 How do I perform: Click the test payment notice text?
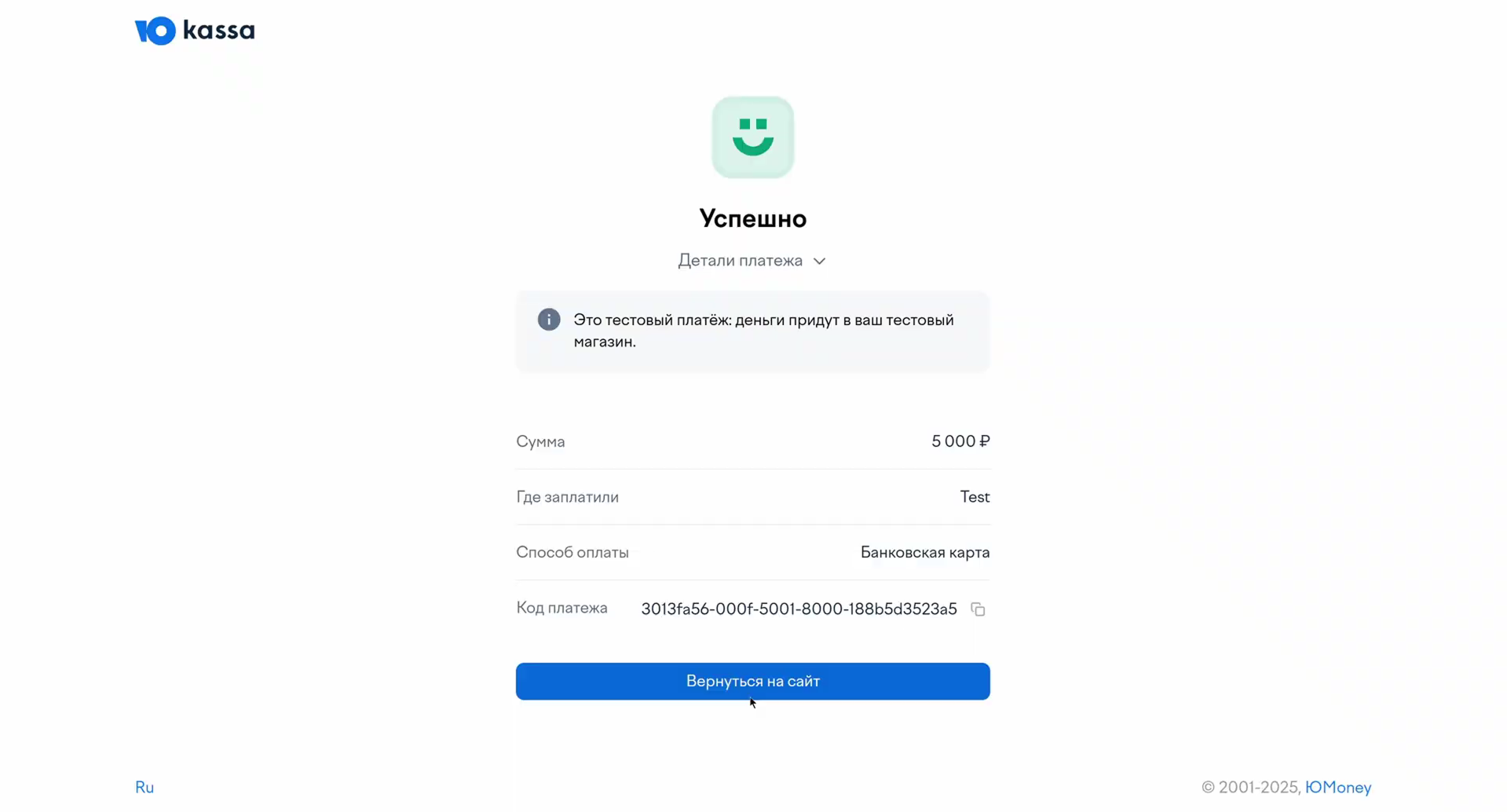[763, 331]
